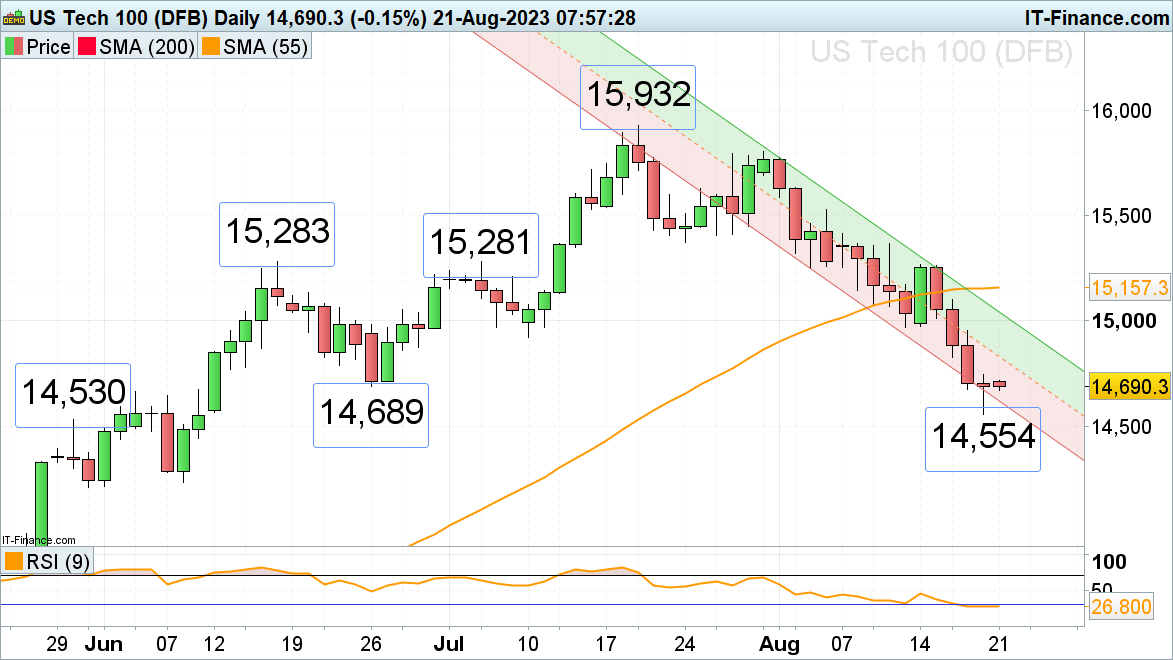Click the 17 date axis label

[606, 644]
